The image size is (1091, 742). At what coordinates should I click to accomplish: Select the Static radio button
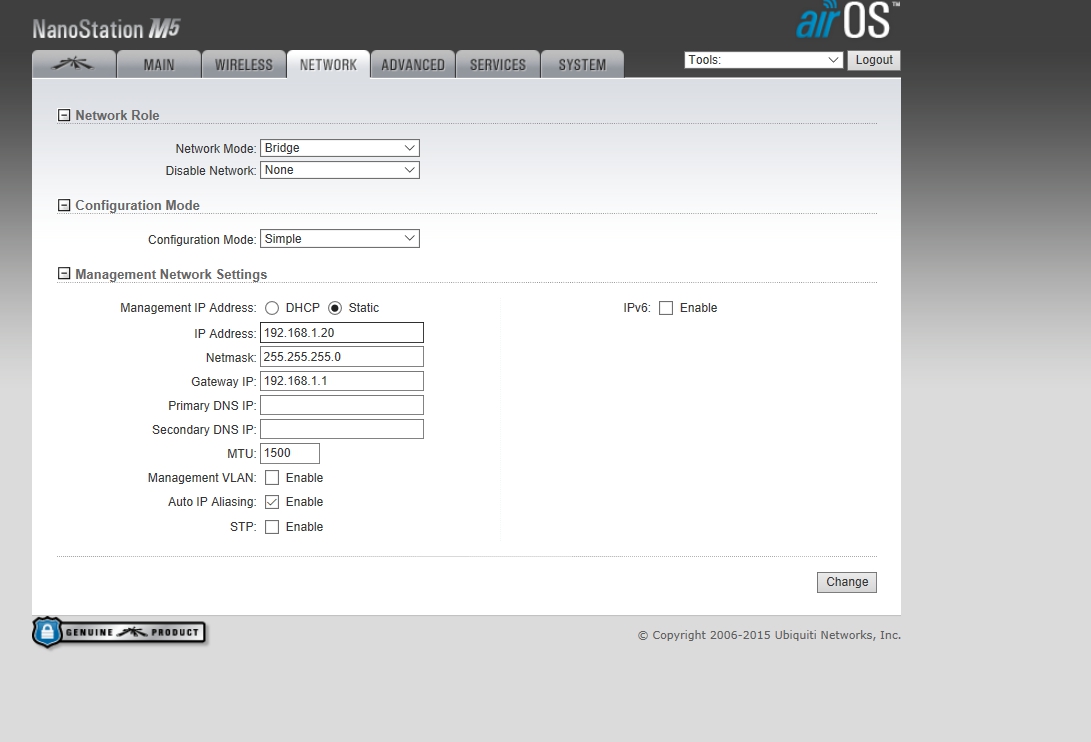tap(335, 308)
